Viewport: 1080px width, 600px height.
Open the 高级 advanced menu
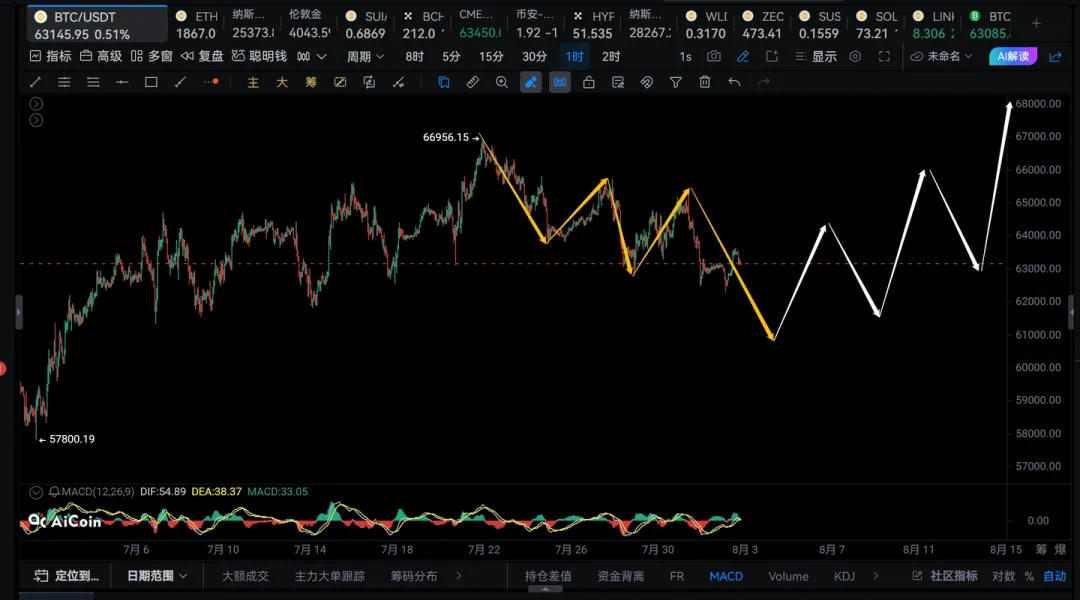pos(101,56)
